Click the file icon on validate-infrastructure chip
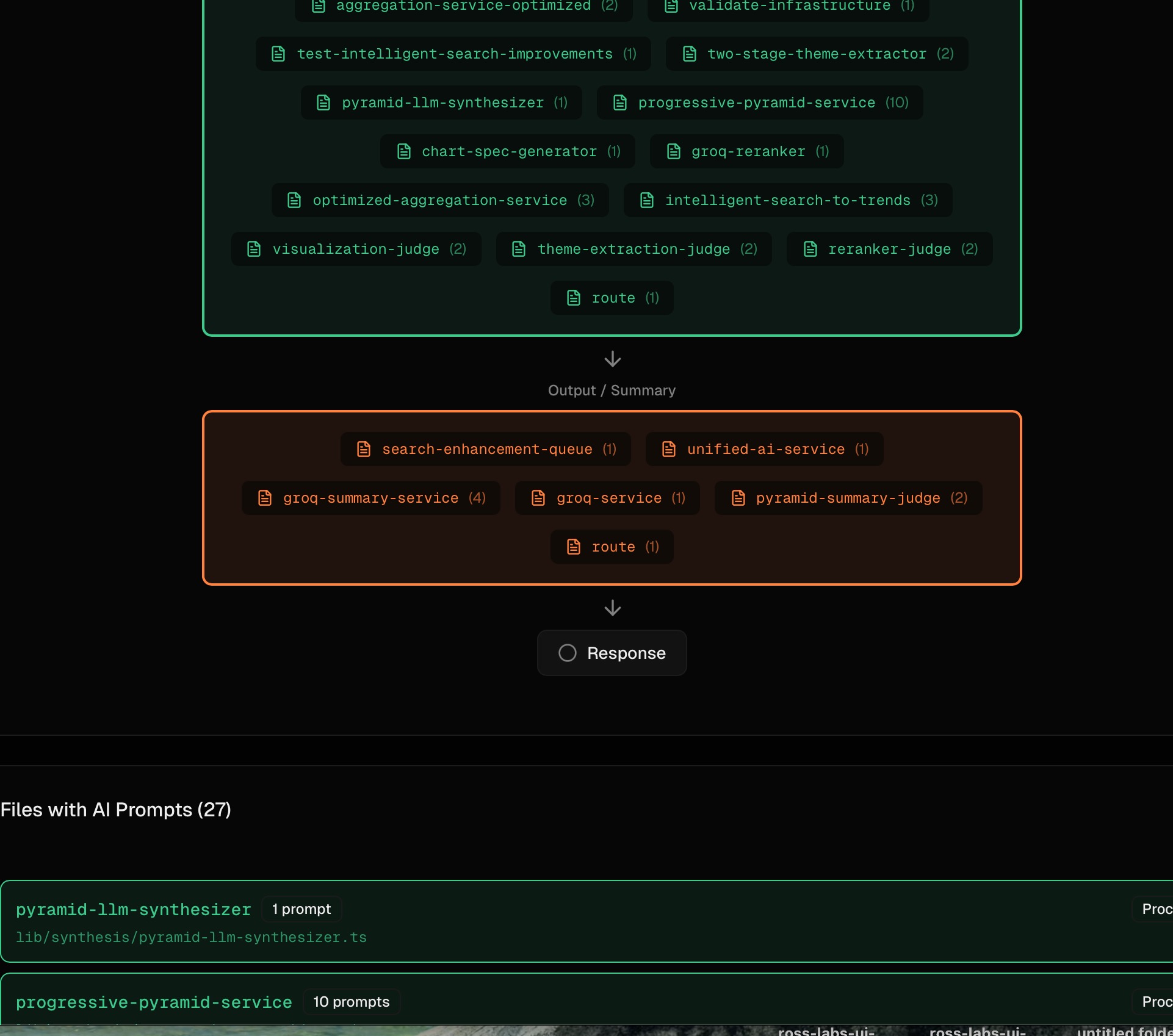Image resolution: width=1173 pixels, height=1036 pixels. pos(672,7)
